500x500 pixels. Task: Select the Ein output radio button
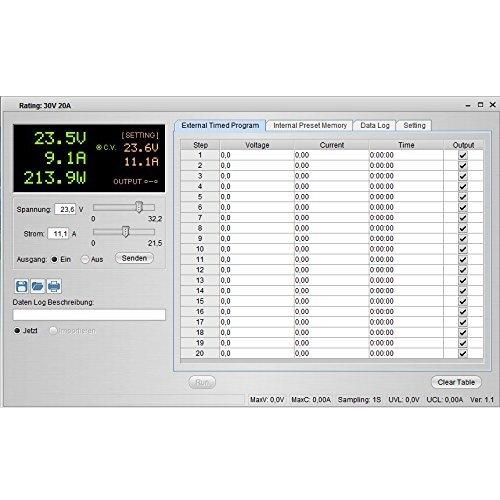point(54,259)
